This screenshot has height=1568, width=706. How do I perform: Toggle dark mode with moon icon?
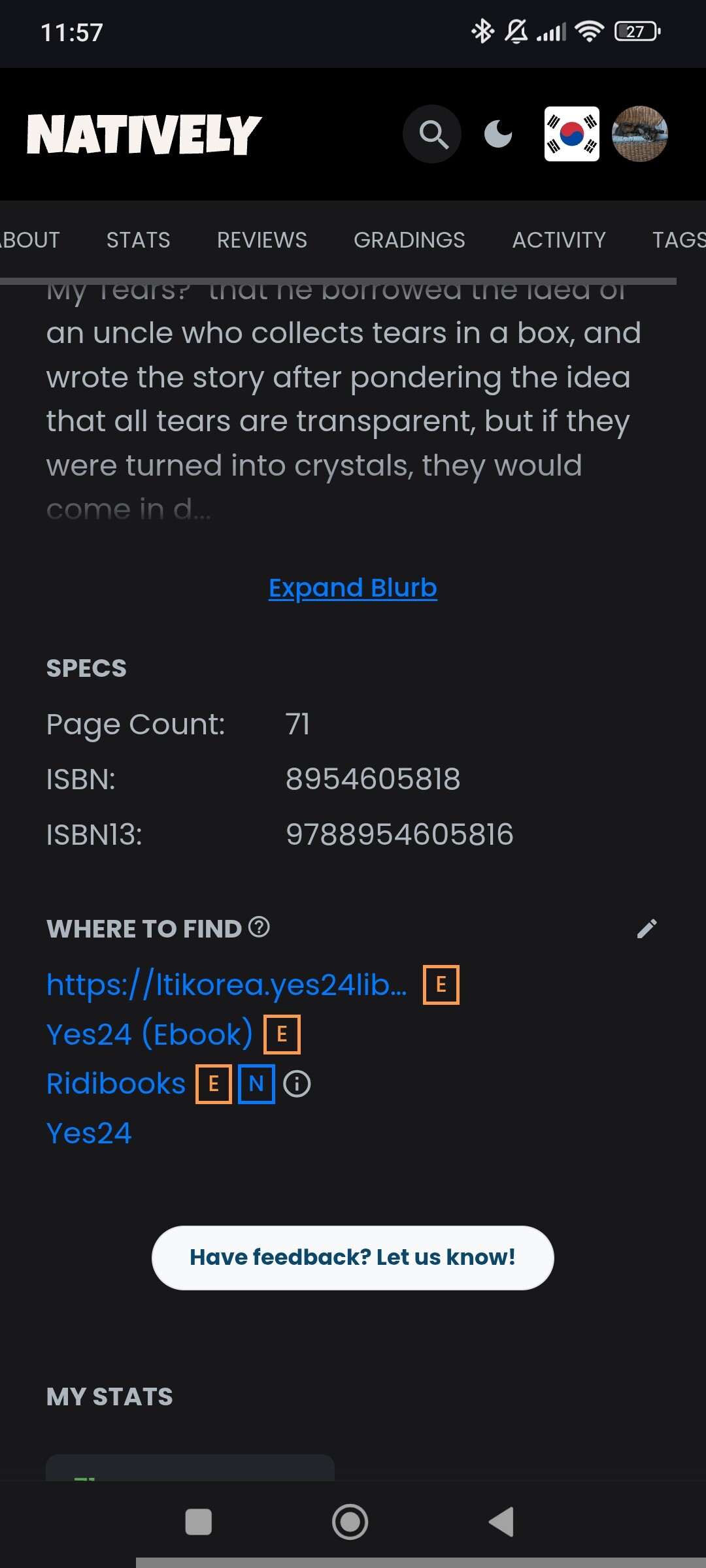click(498, 134)
